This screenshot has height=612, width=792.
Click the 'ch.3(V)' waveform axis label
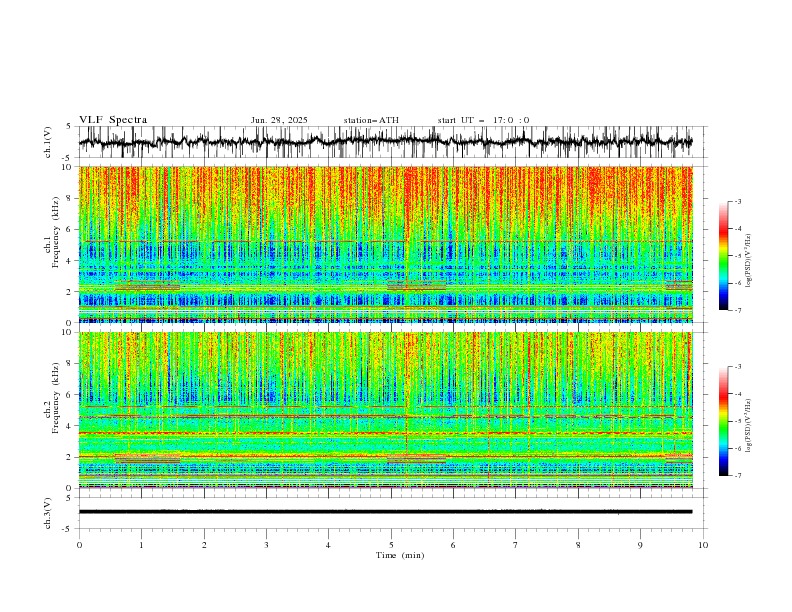click(x=48, y=513)
